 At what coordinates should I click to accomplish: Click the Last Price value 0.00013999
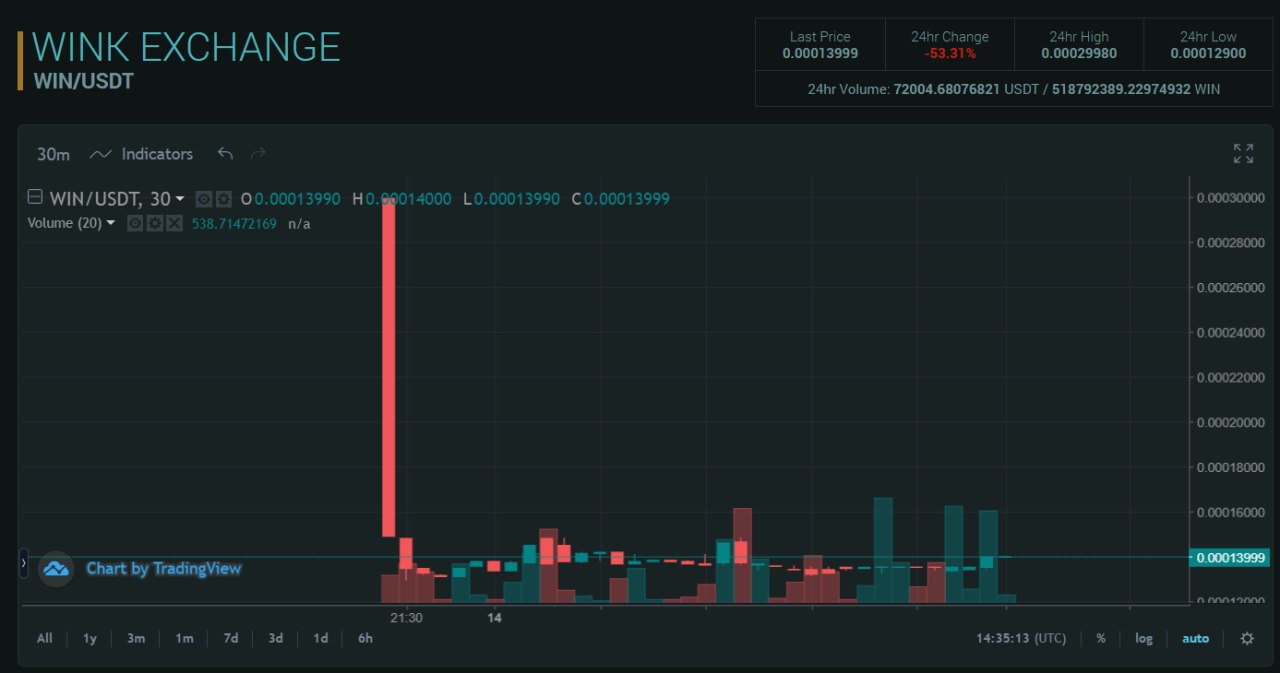point(820,54)
